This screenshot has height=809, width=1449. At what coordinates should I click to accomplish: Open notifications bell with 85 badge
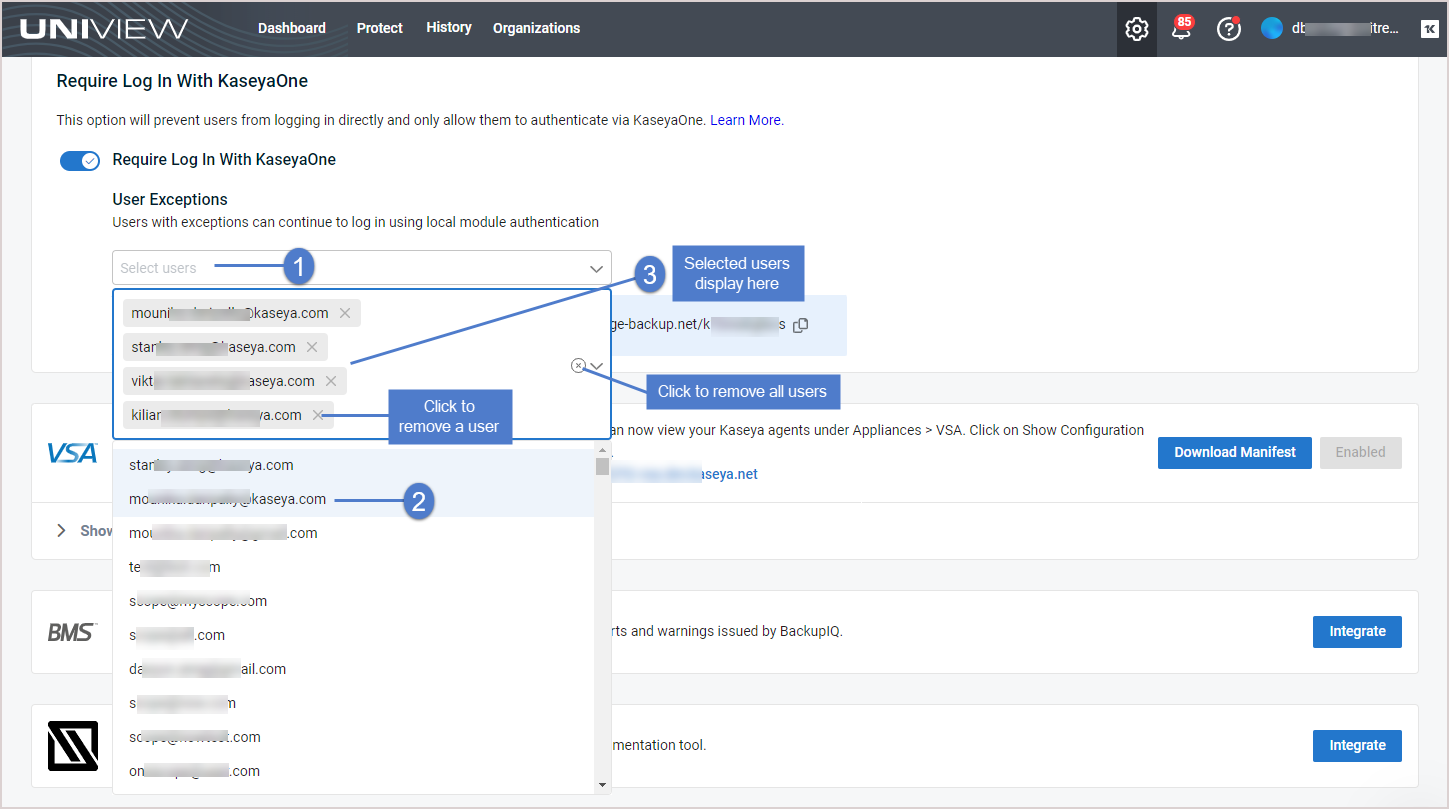[1182, 28]
